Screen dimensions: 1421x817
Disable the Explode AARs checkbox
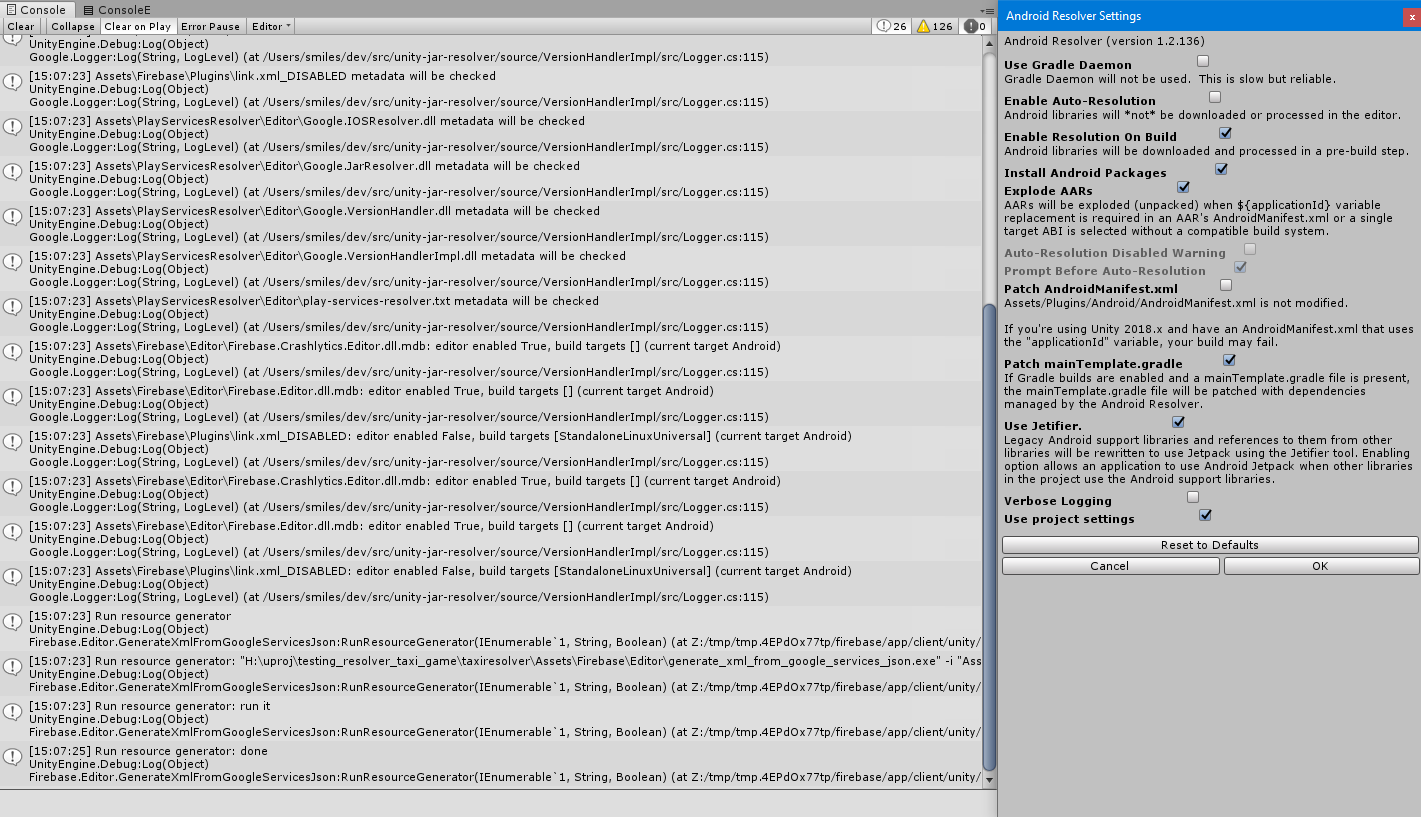point(1183,187)
